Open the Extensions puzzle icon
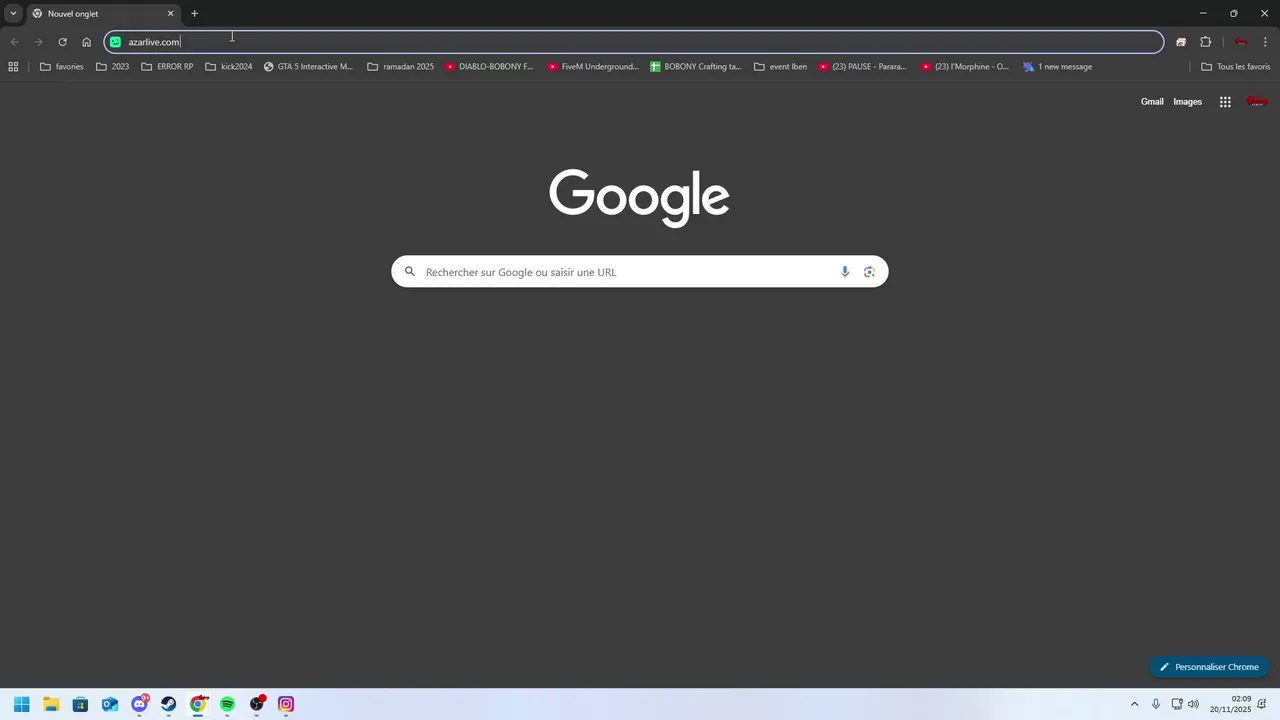 1205,42
